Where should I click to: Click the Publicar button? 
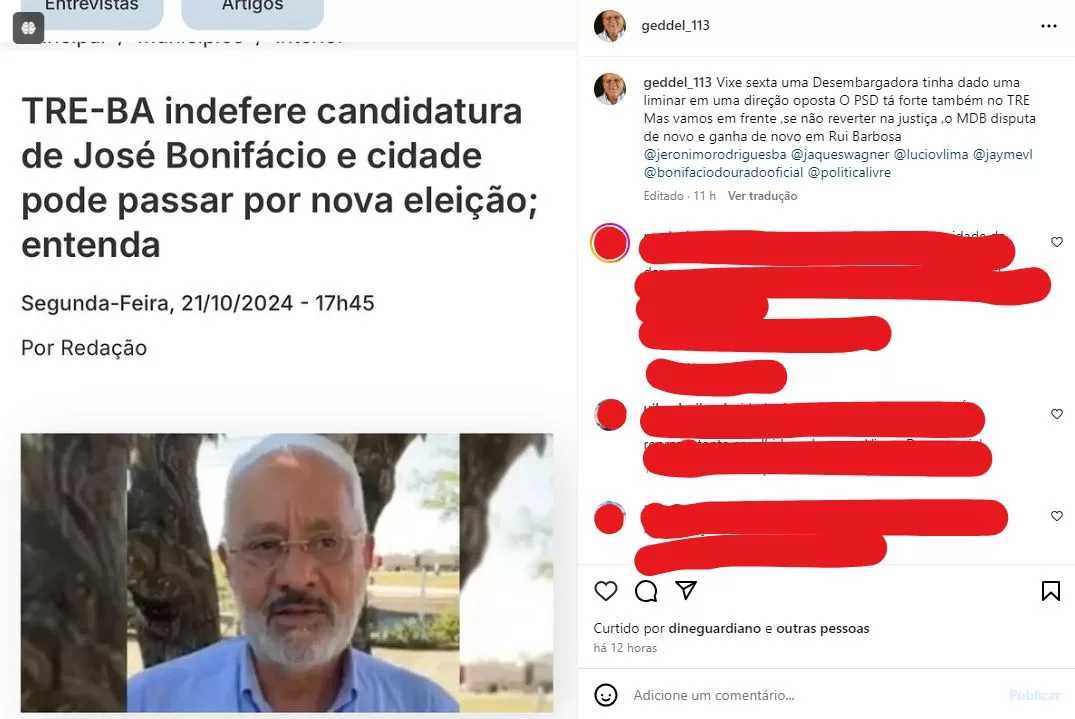[1034, 695]
